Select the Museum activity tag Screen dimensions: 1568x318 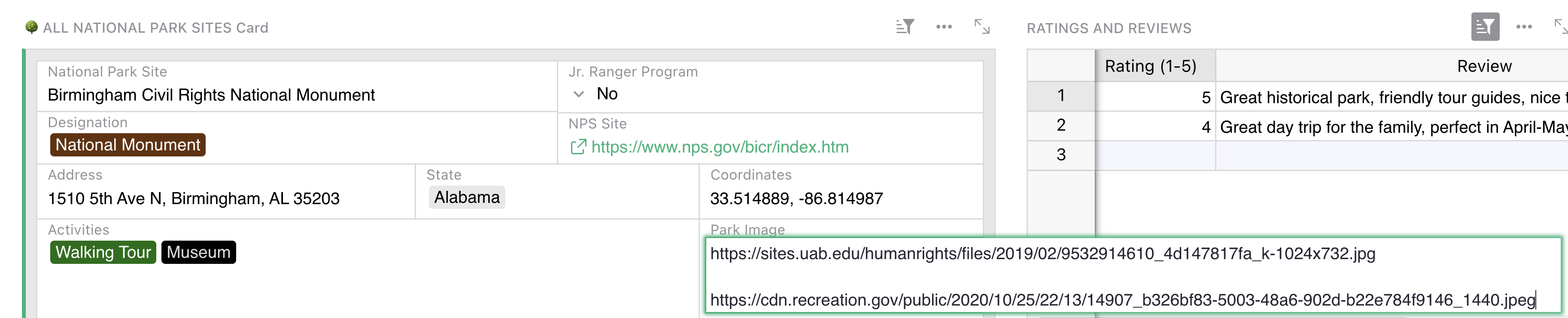pos(198,252)
